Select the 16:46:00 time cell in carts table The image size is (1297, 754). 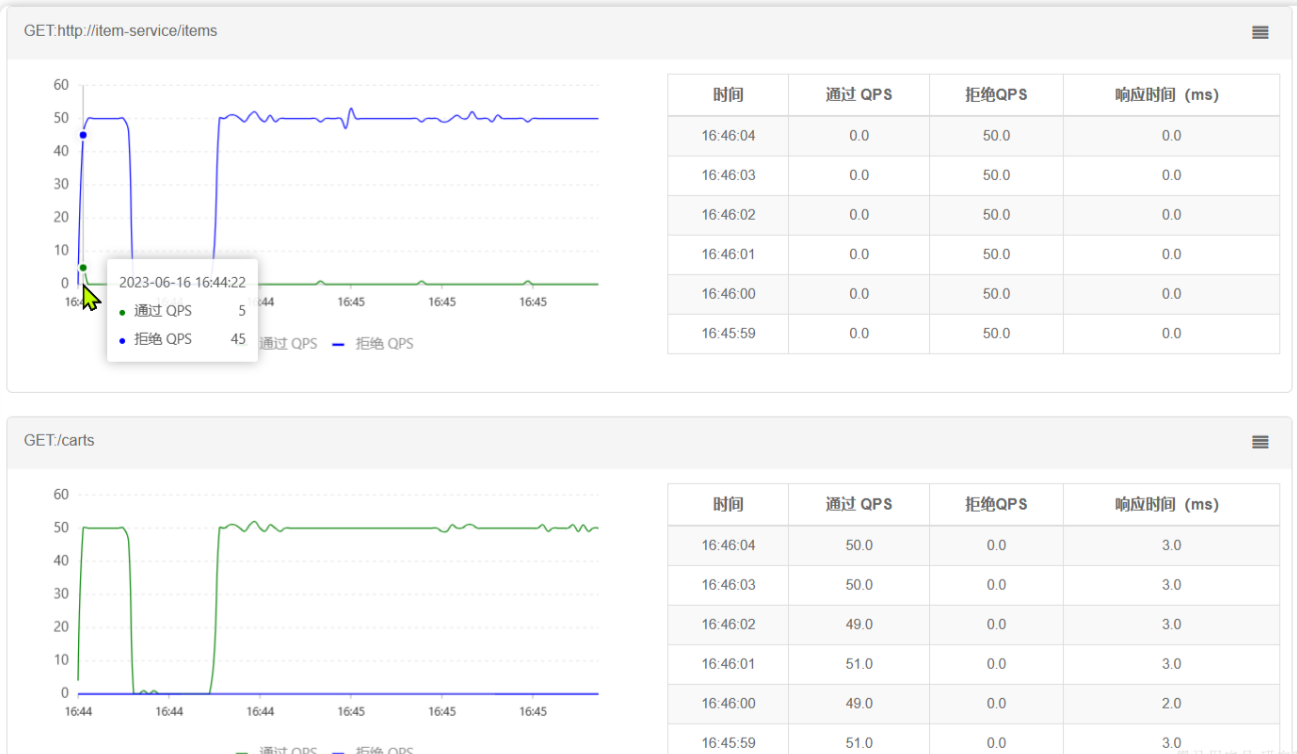coord(728,704)
